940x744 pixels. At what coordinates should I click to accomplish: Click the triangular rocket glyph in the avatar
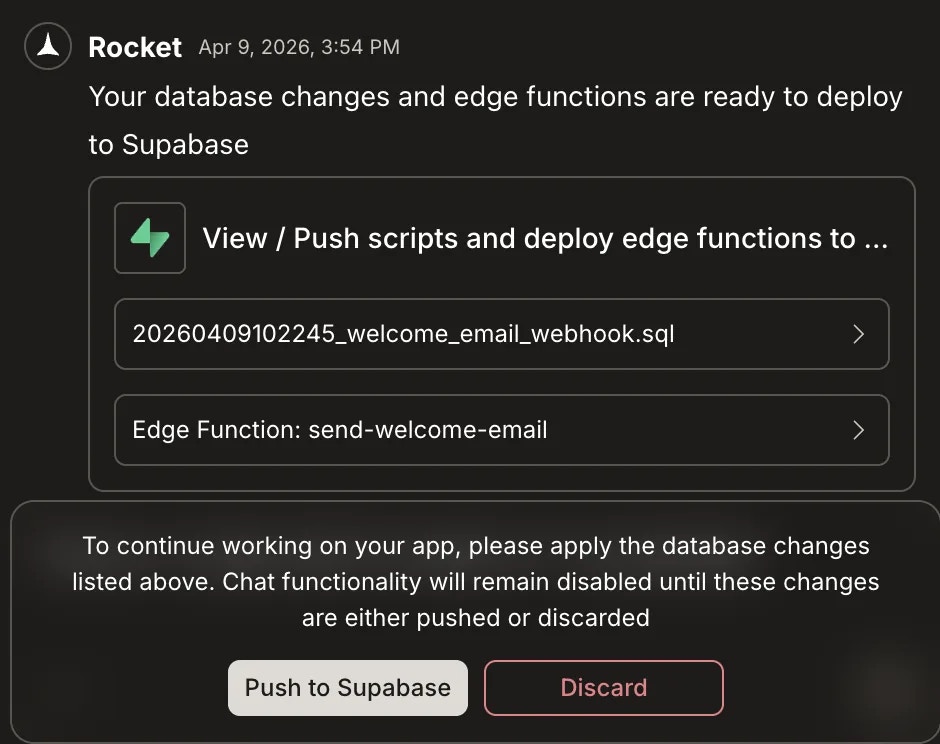click(47, 46)
